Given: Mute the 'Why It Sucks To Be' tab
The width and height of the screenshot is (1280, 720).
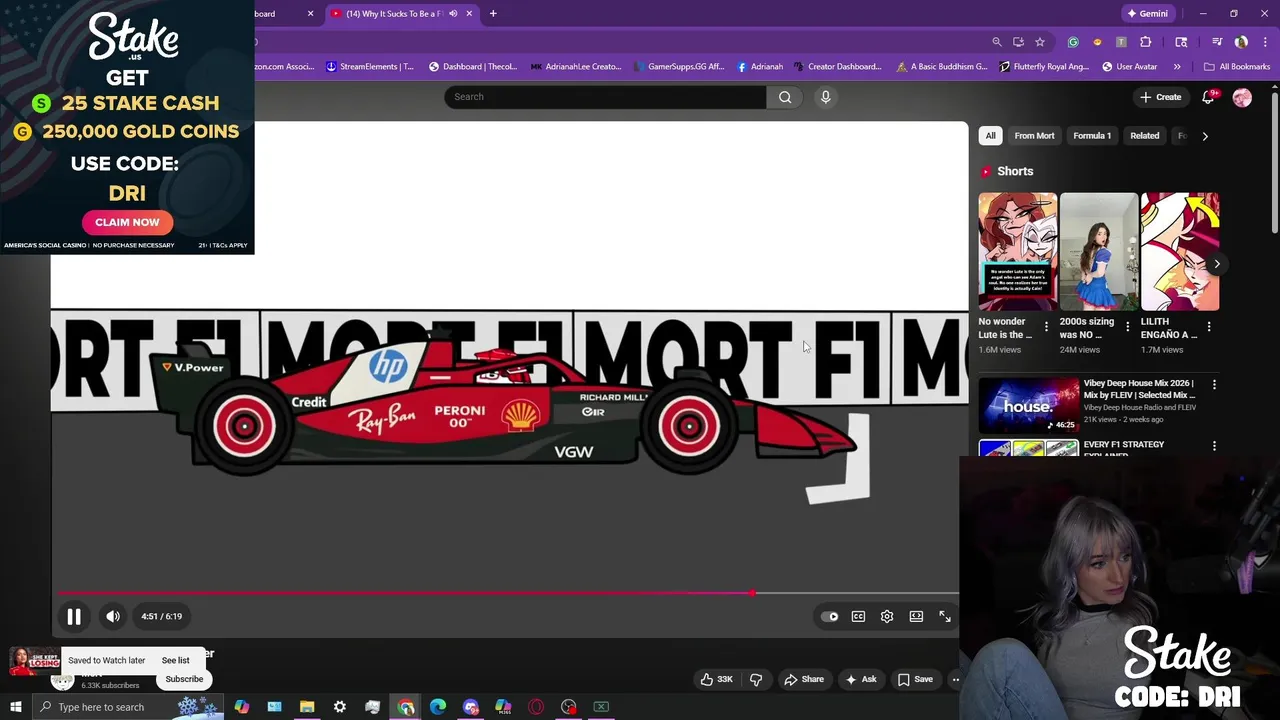Looking at the screenshot, I should tap(453, 14).
